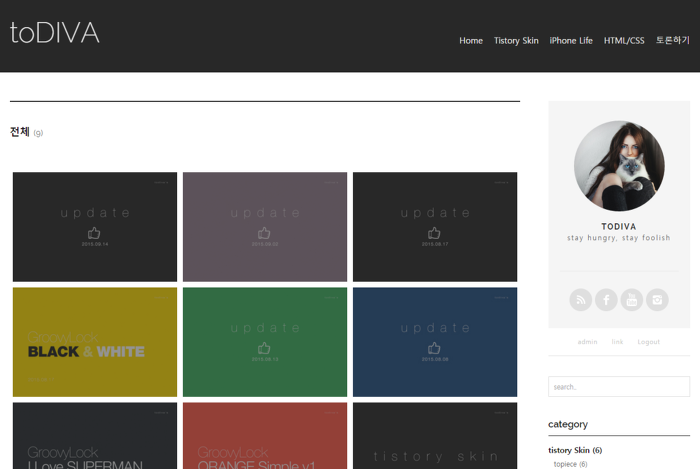Open the update post dated 2015.08.17
The width and height of the screenshot is (700, 469).
click(x=435, y=227)
